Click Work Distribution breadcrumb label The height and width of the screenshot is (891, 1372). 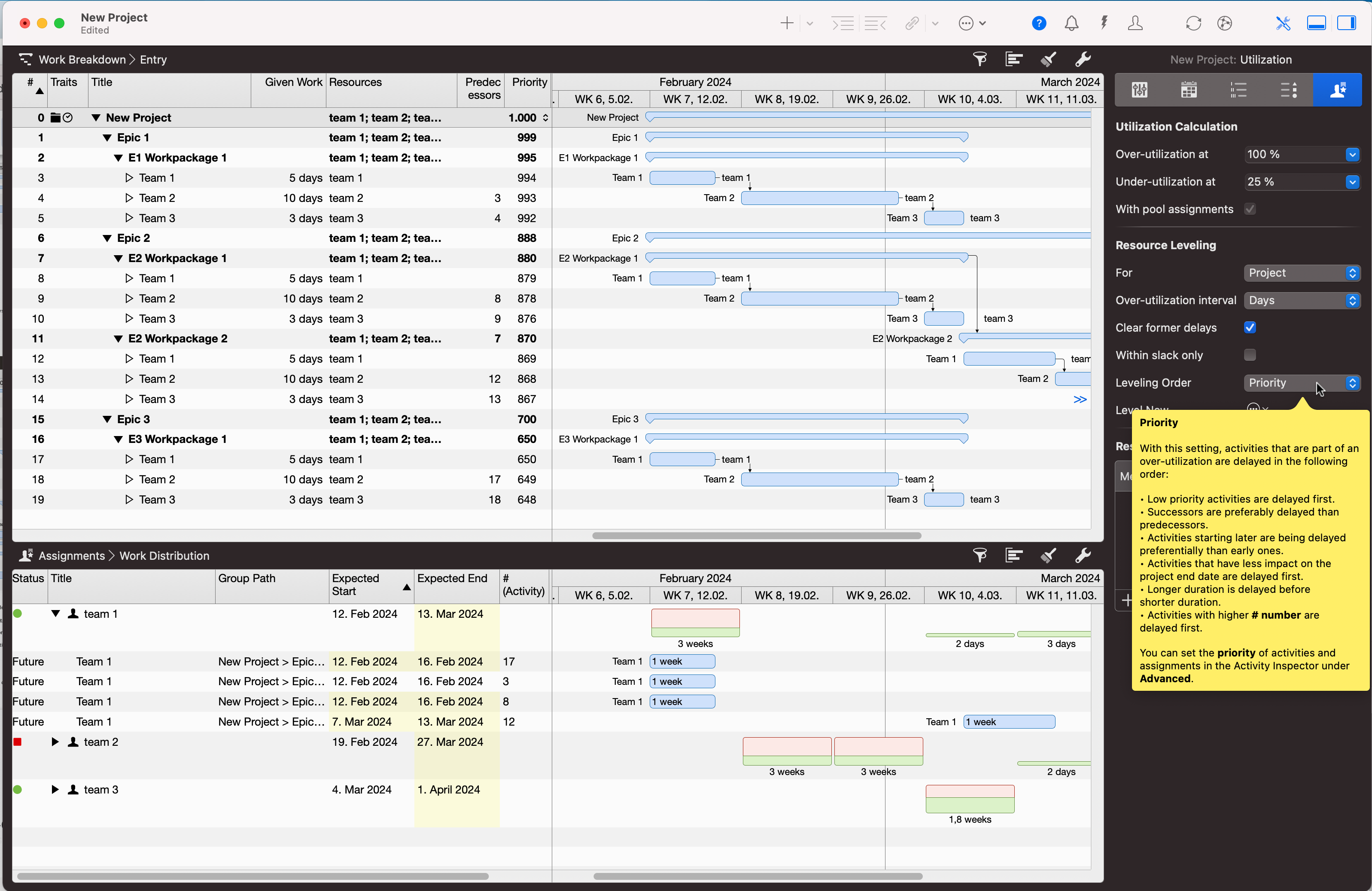click(164, 556)
